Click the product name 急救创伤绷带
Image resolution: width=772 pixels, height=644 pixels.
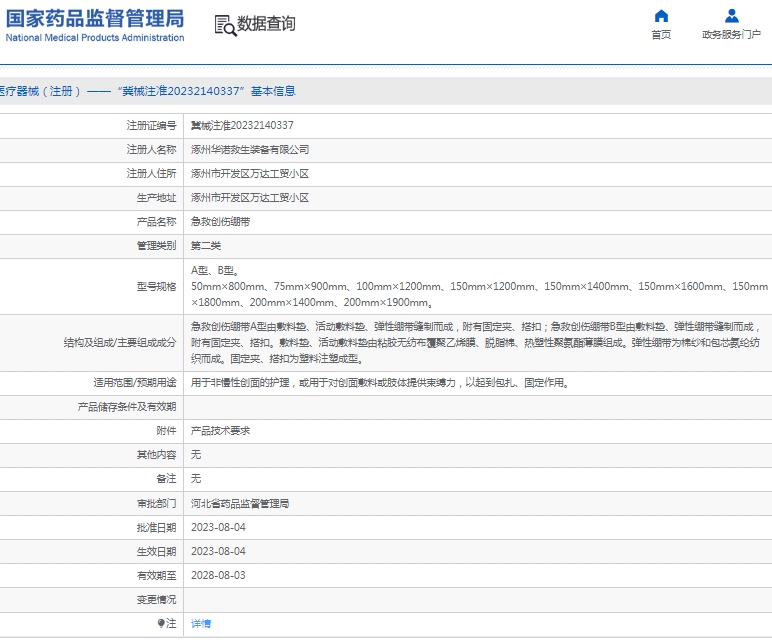pyautogui.click(x=220, y=222)
